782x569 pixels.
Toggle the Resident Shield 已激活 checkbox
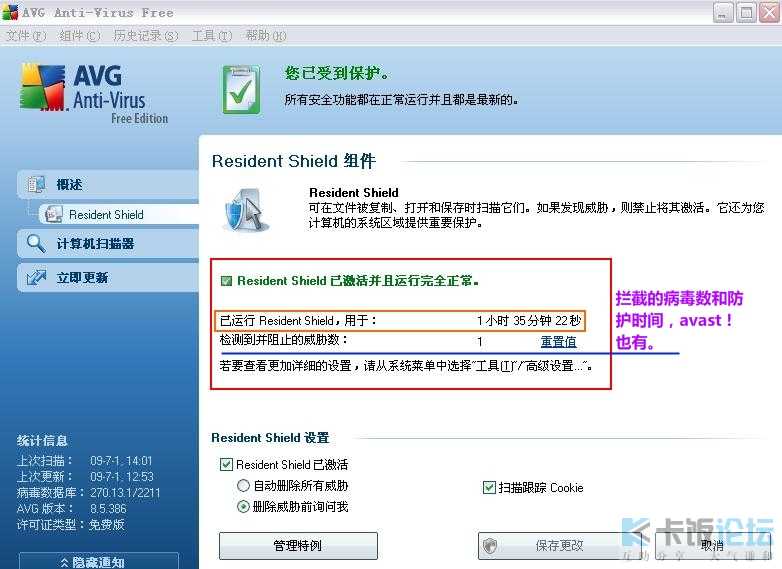[x=226, y=465]
